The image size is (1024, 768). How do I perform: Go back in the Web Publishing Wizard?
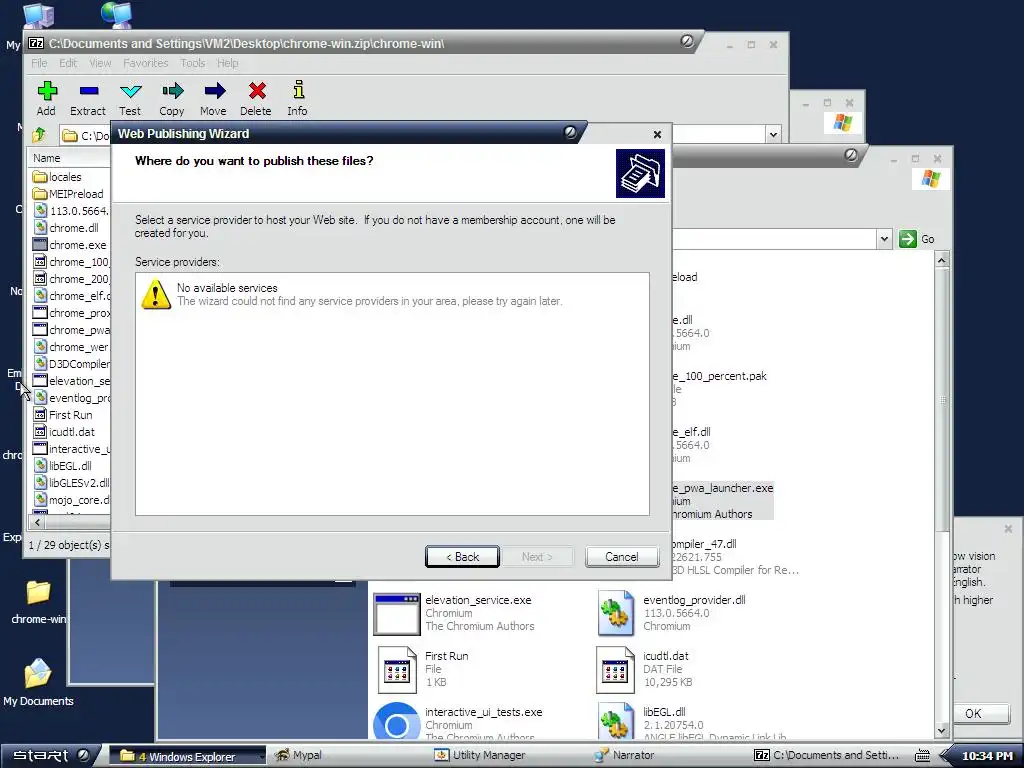(x=462, y=556)
